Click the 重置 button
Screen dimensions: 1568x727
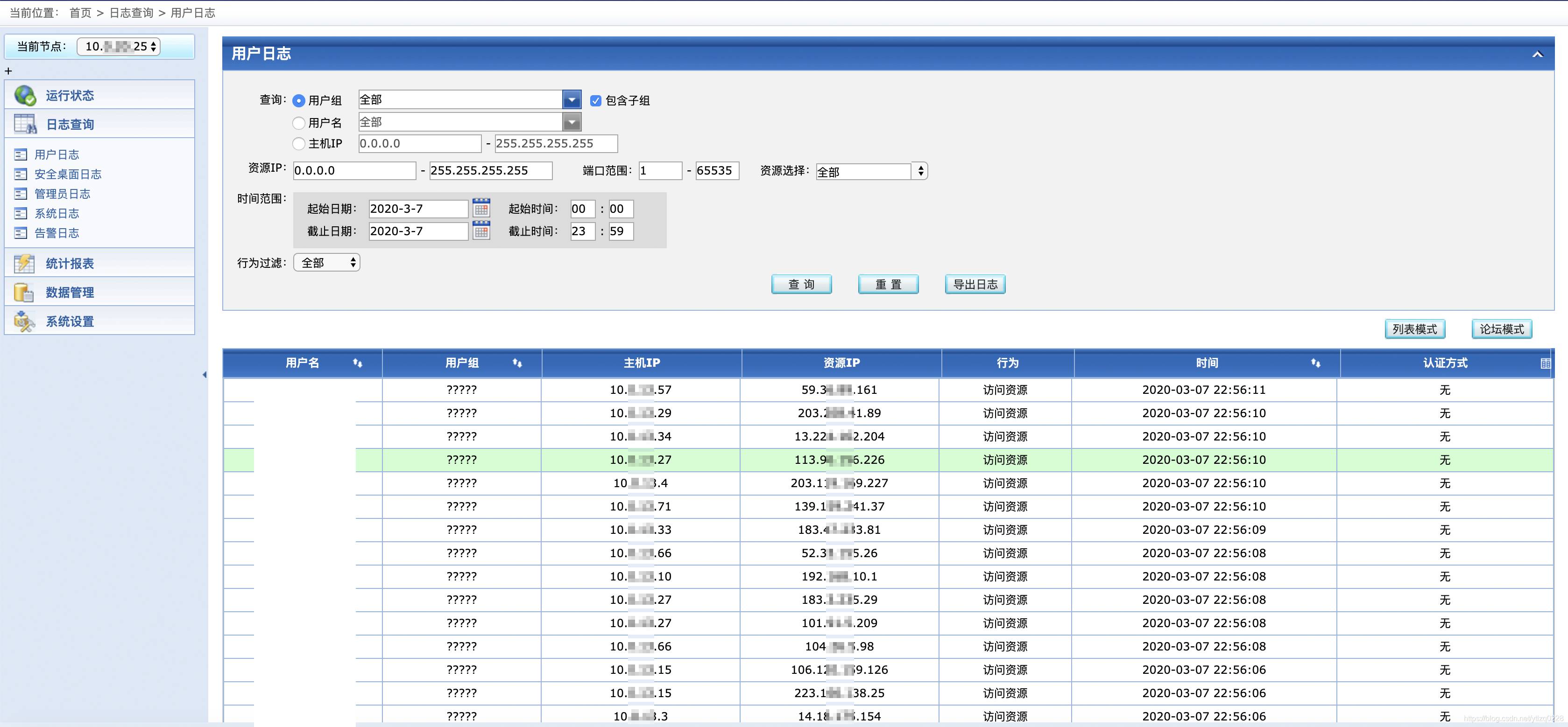click(888, 284)
